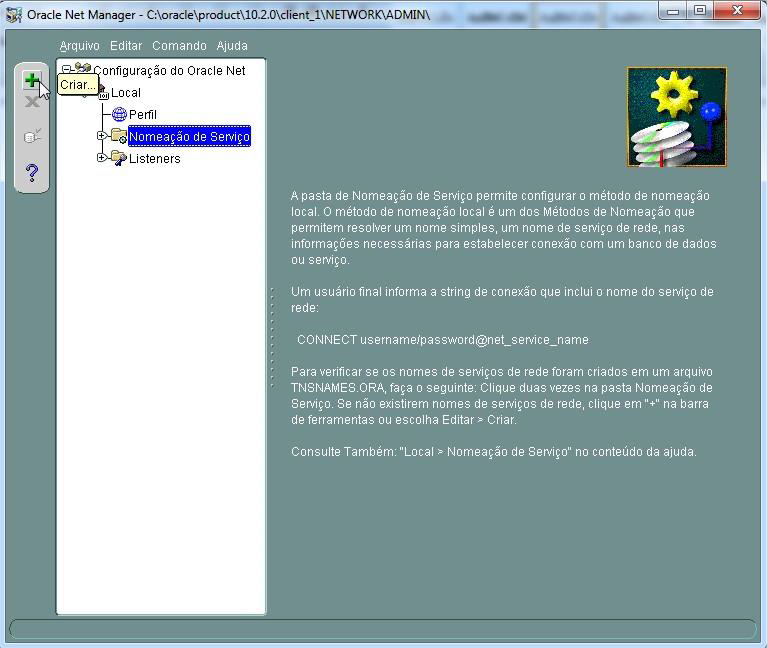
Task: Close the Oracle Net Manager window
Action: [x=737, y=10]
